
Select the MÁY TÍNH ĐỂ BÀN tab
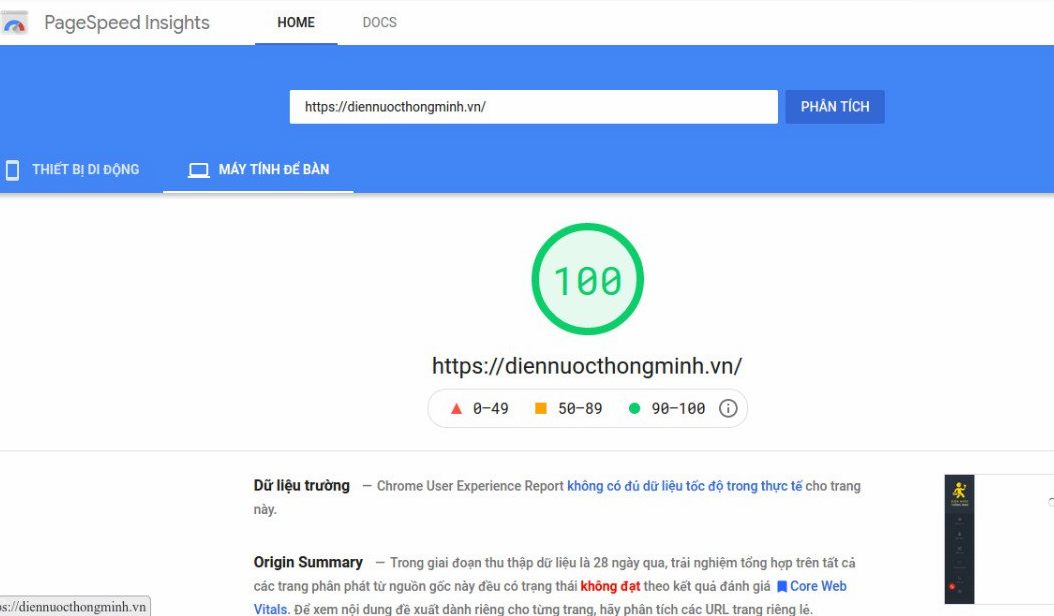[x=258, y=169]
